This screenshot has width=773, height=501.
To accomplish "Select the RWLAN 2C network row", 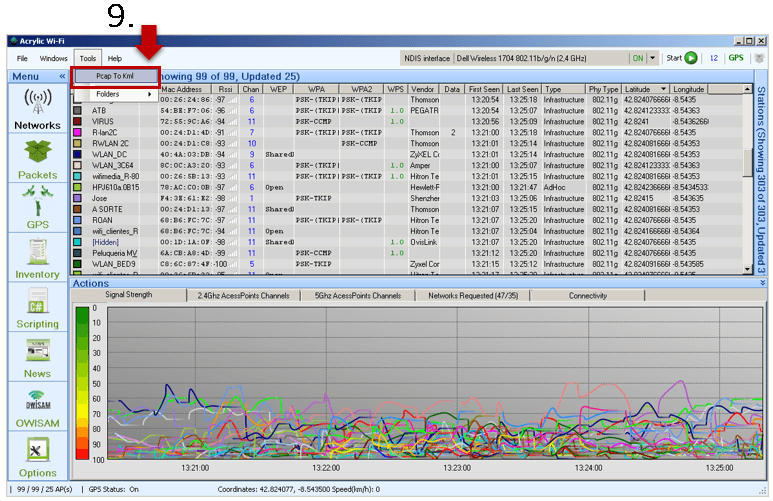I will pyautogui.click(x=407, y=143).
